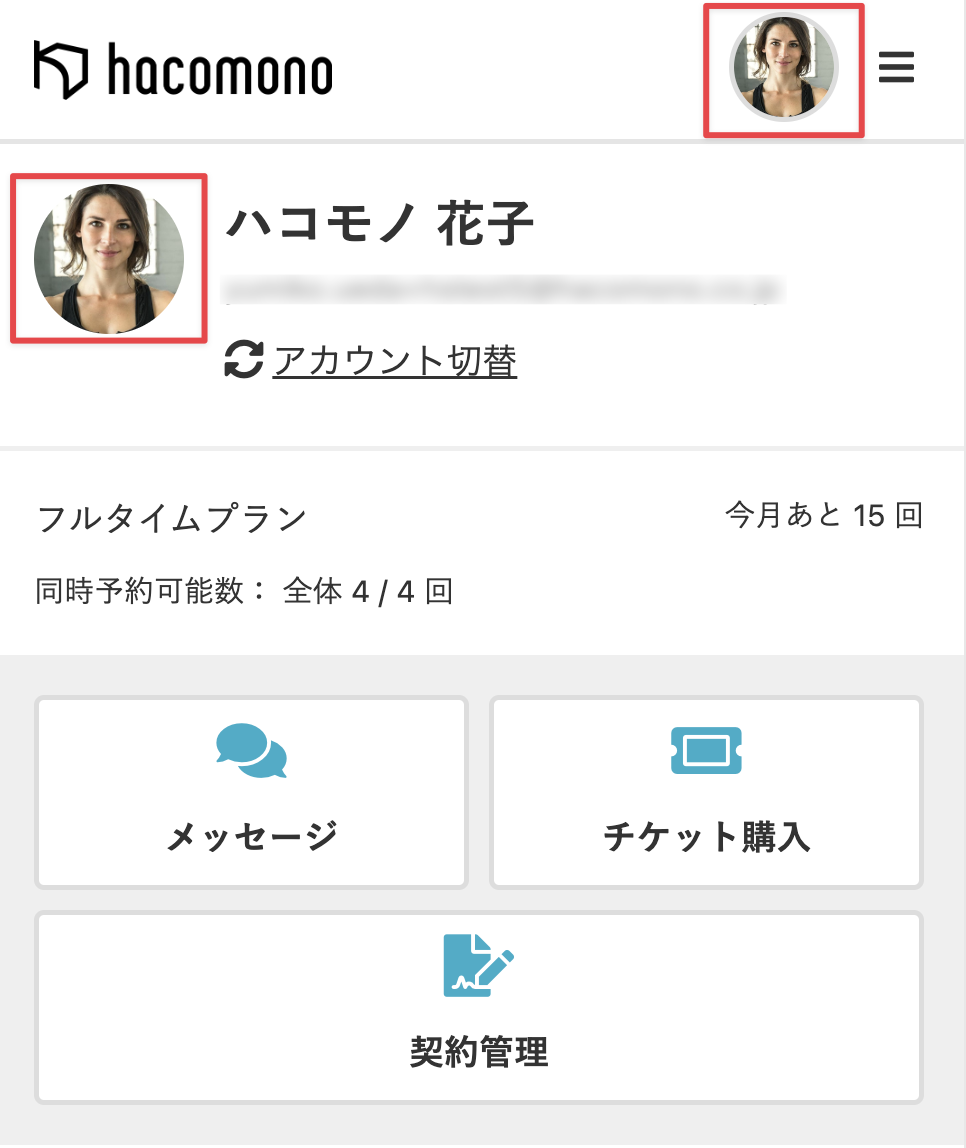Screen dimensions: 966x1148
Task: Click the message speech bubbles icon
Action: pos(251,751)
